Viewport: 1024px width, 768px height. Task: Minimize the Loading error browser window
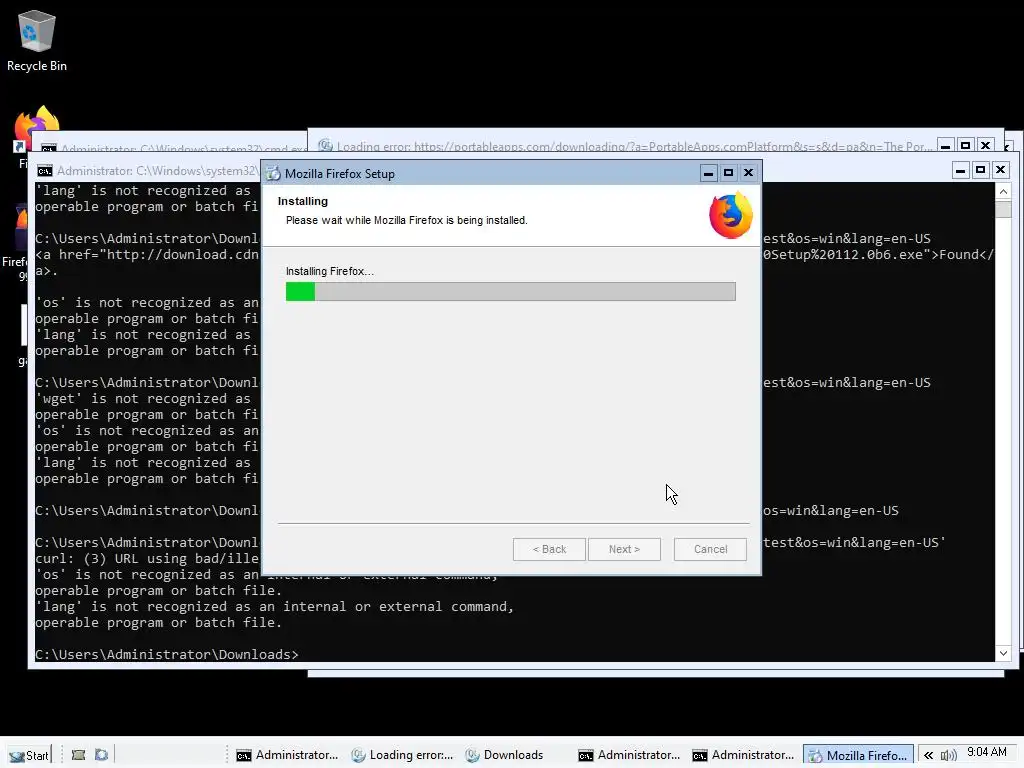945,146
